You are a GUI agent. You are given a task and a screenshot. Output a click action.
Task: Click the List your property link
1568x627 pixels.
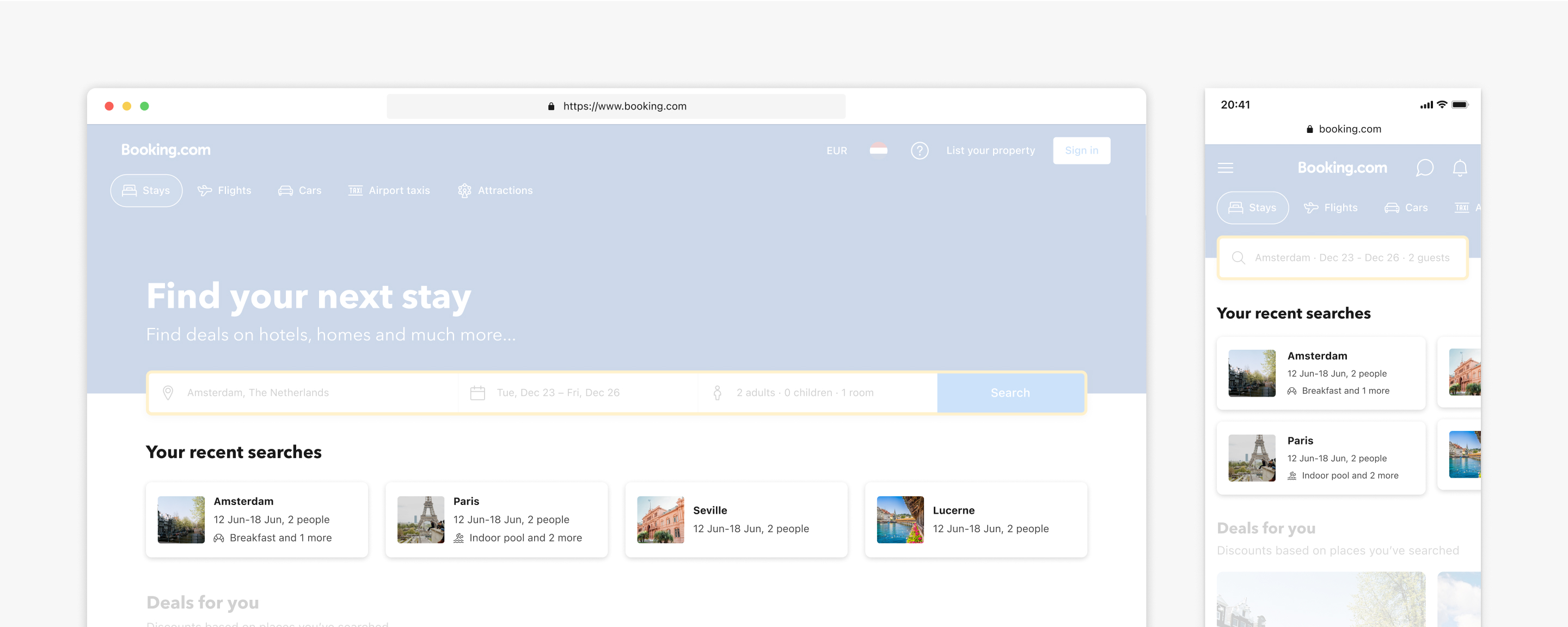pos(990,150)
